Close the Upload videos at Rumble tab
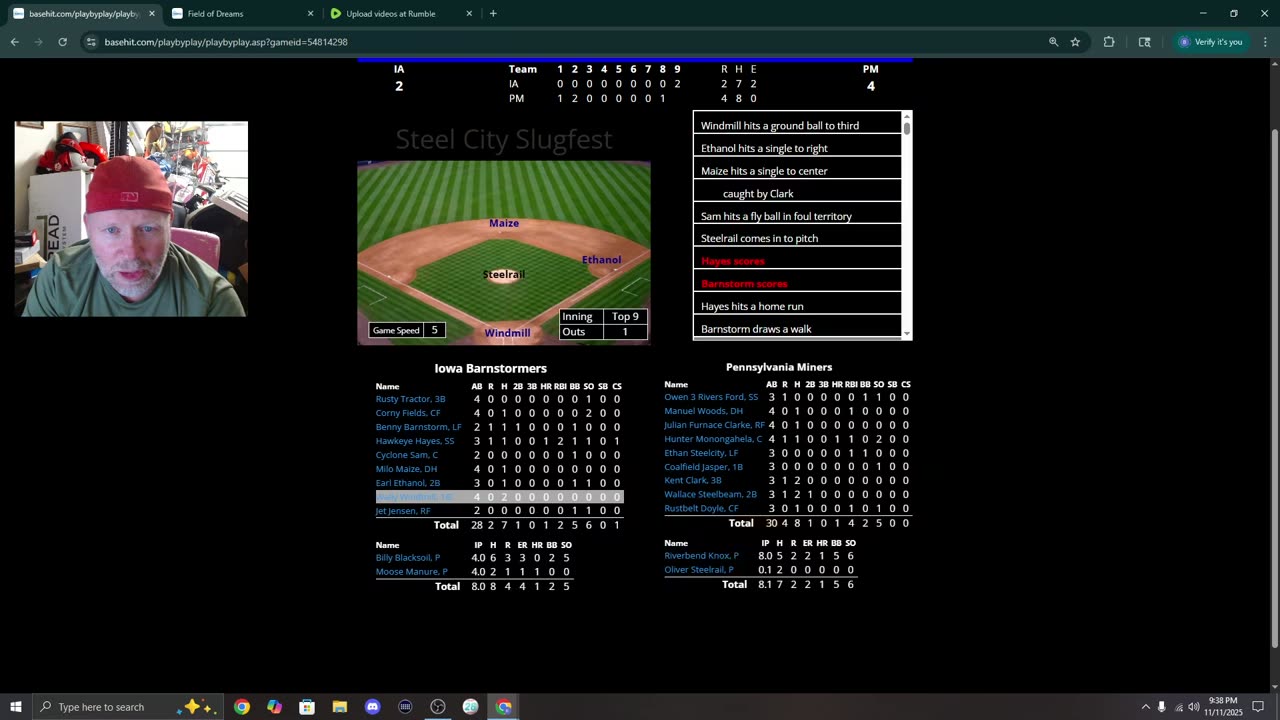Screen dimensions: 1280x720 469,14
